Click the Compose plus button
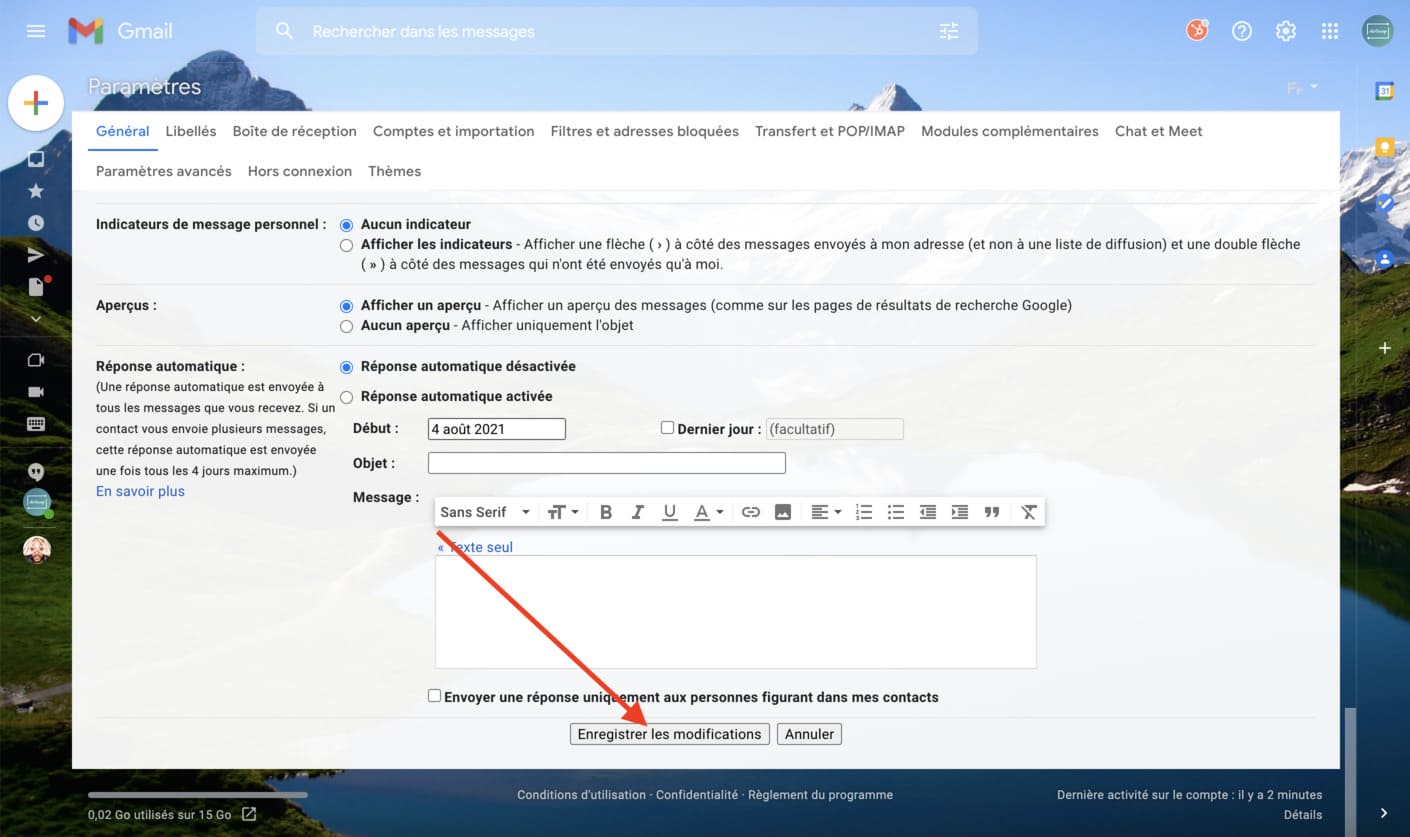This screenshot has height=837, width=1410. pyautogui.click(x=36, y=103)
